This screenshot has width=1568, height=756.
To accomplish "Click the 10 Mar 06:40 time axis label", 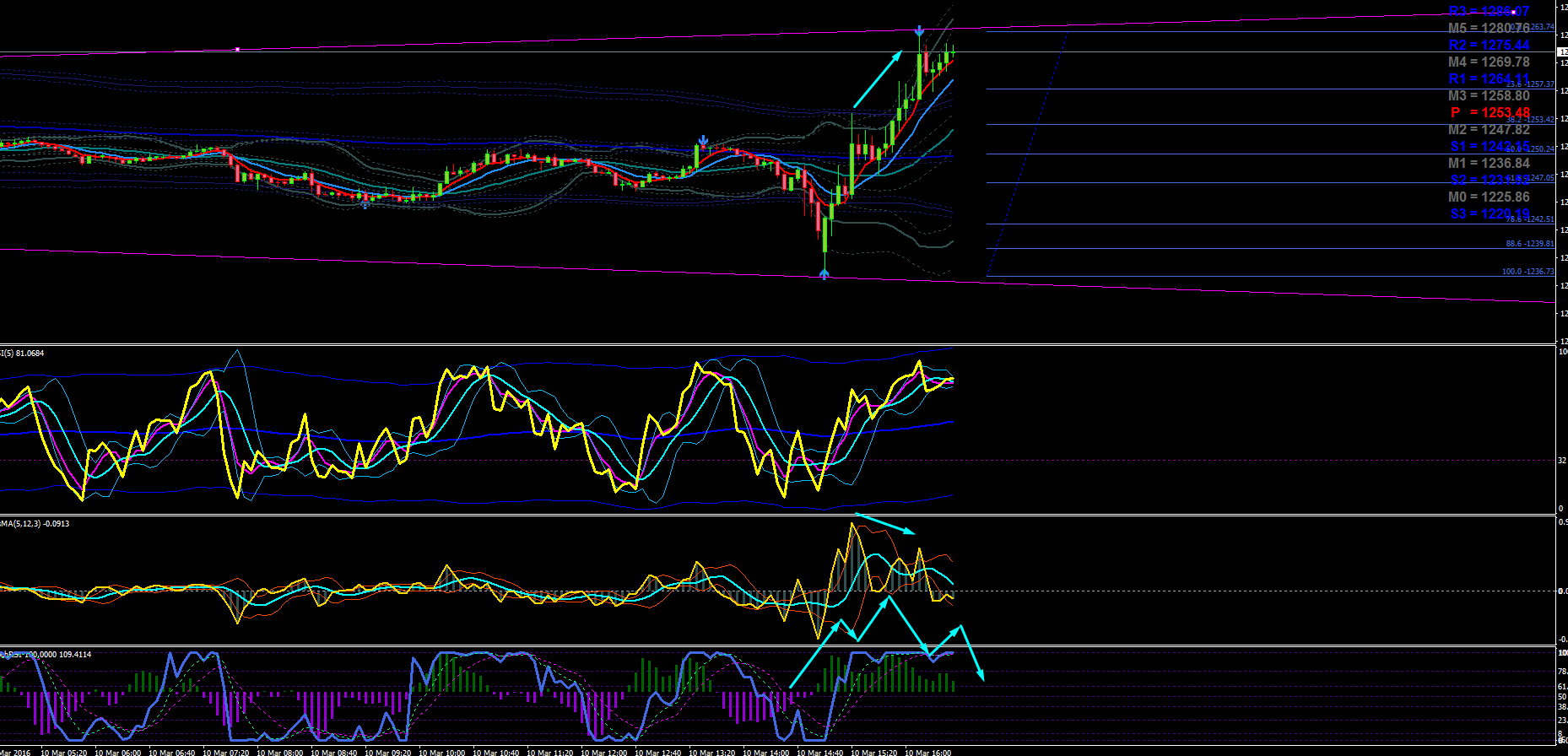I will tap(171, 753).
